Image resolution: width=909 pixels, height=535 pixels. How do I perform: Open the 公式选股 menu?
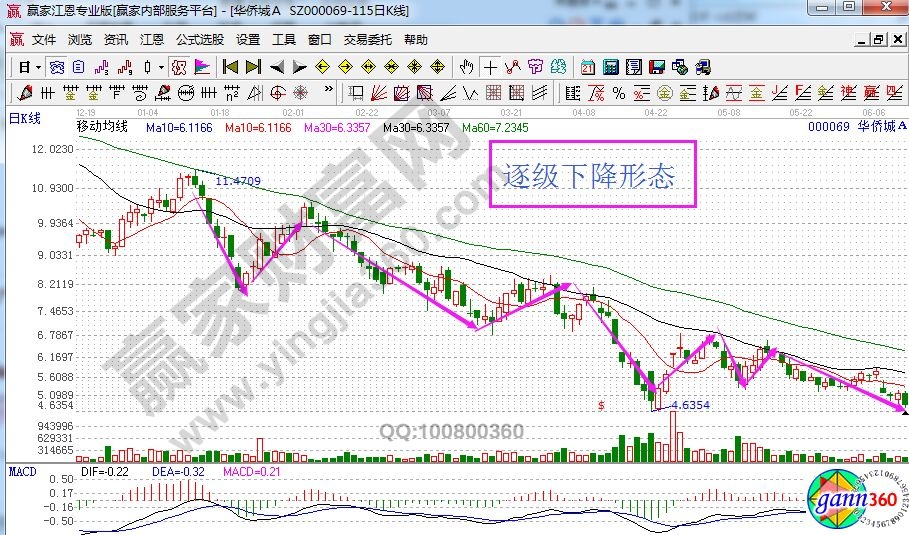click(199, 40)
